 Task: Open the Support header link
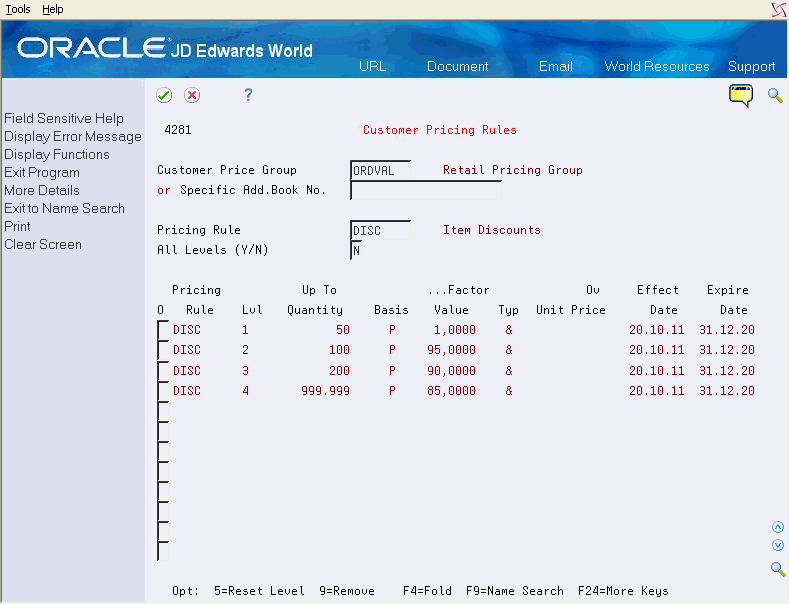pos(751,66)
